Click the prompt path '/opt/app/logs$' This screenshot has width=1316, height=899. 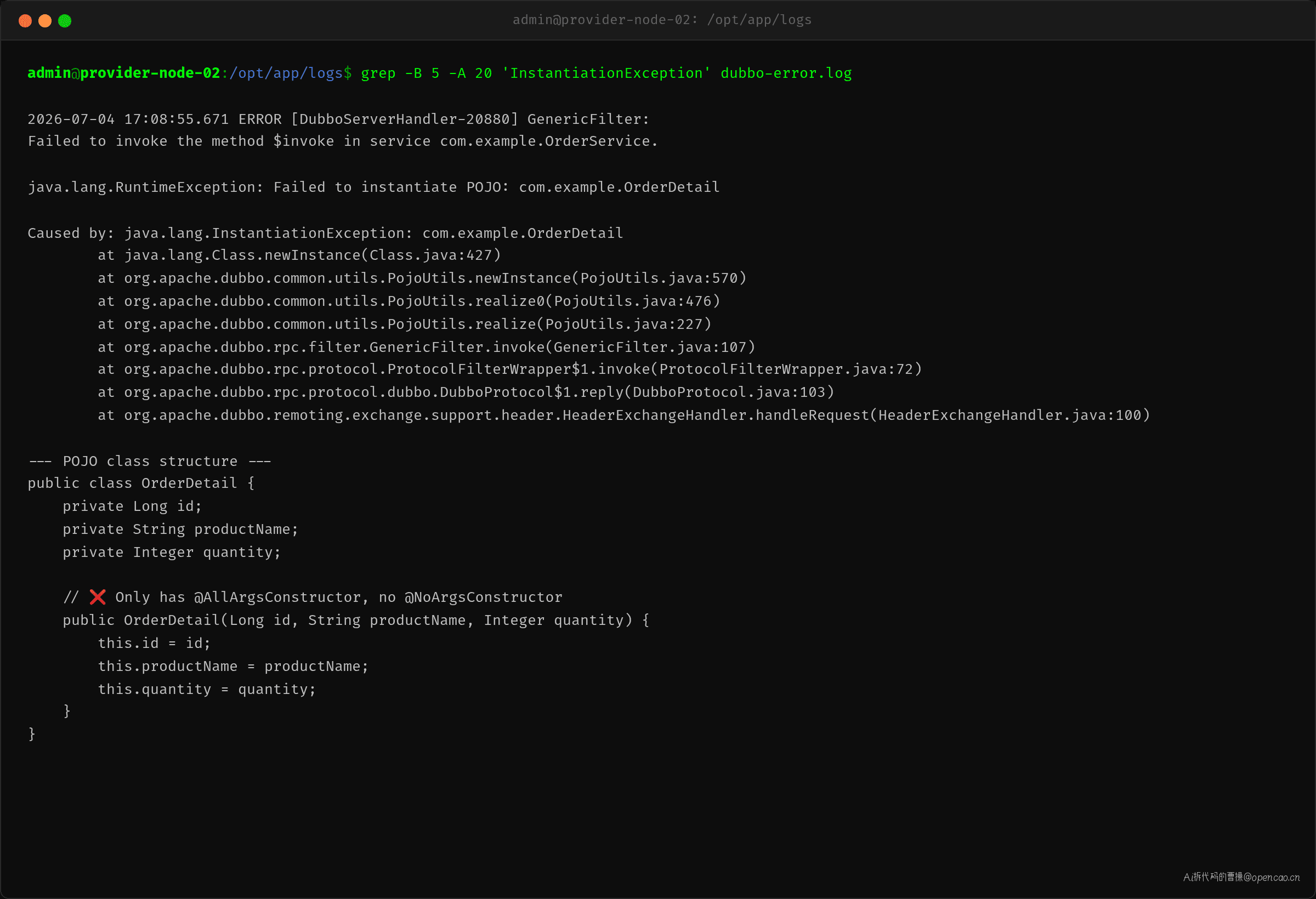[x=291, y=73]
